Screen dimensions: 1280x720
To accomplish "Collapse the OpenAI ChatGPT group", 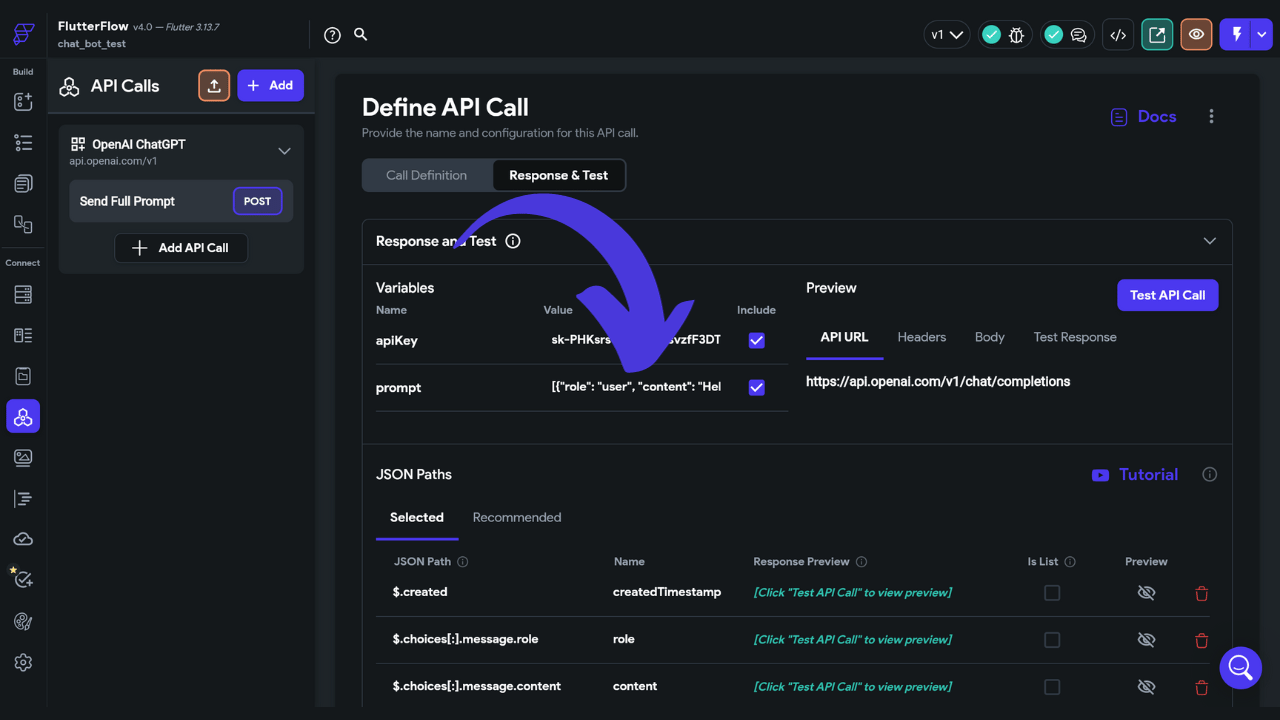I will pos(284,151).
